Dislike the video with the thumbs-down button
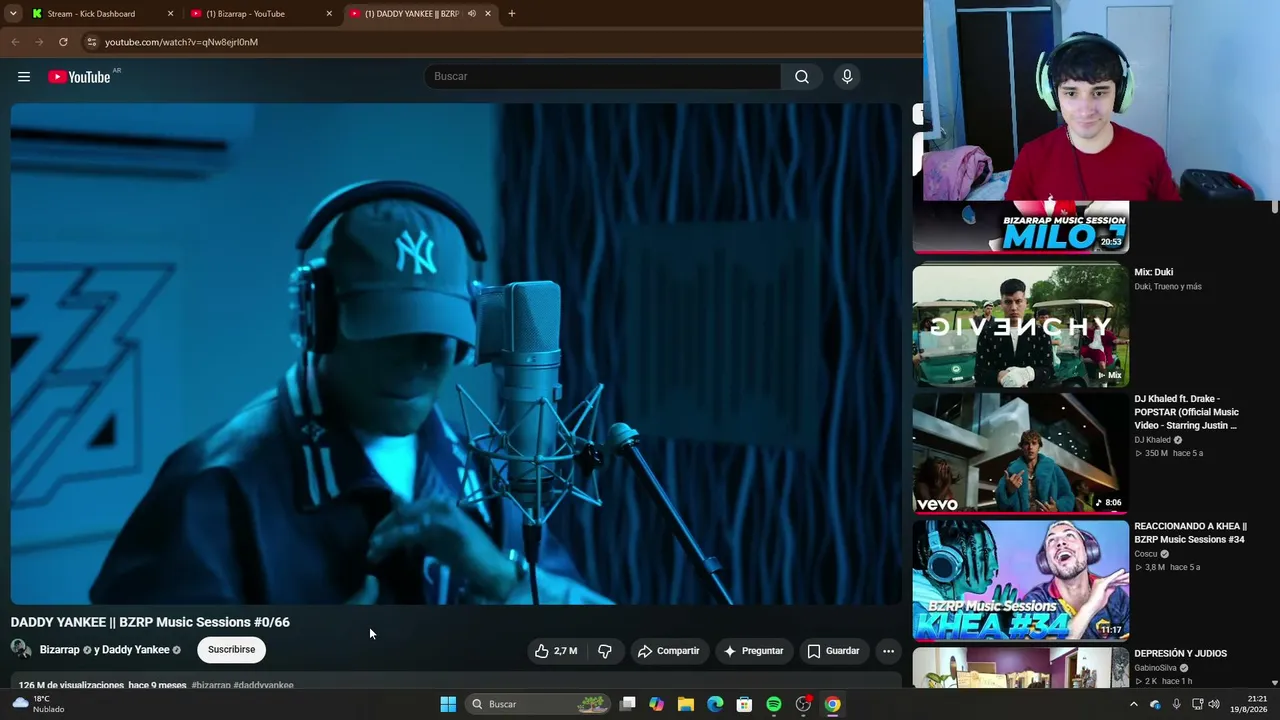1280x720 pixels. 605,651
